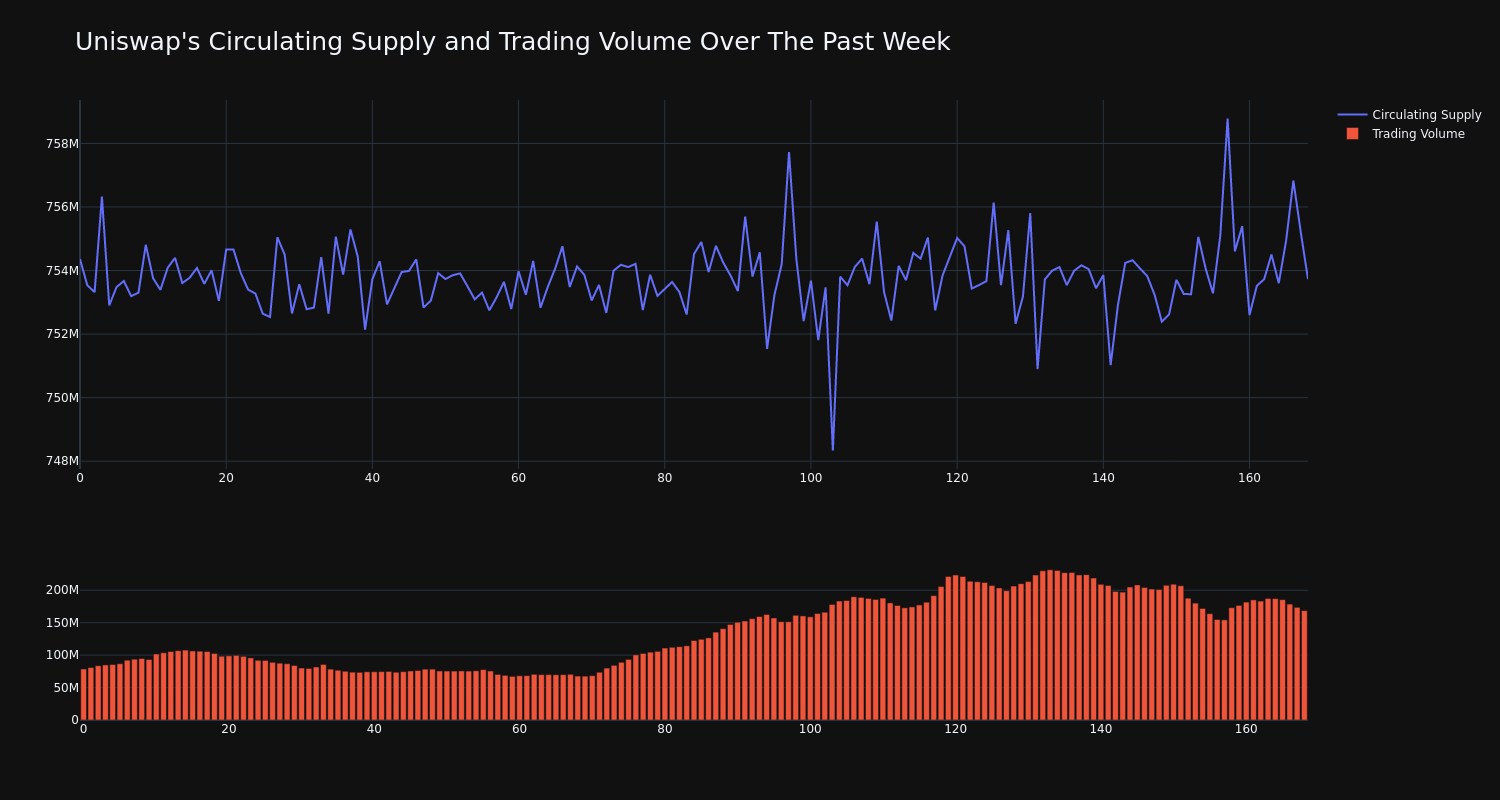This screenshot has width=1500, height=800.
Task: Click the red Trading Volume legend swatch
Action: tap(1352, 134)
